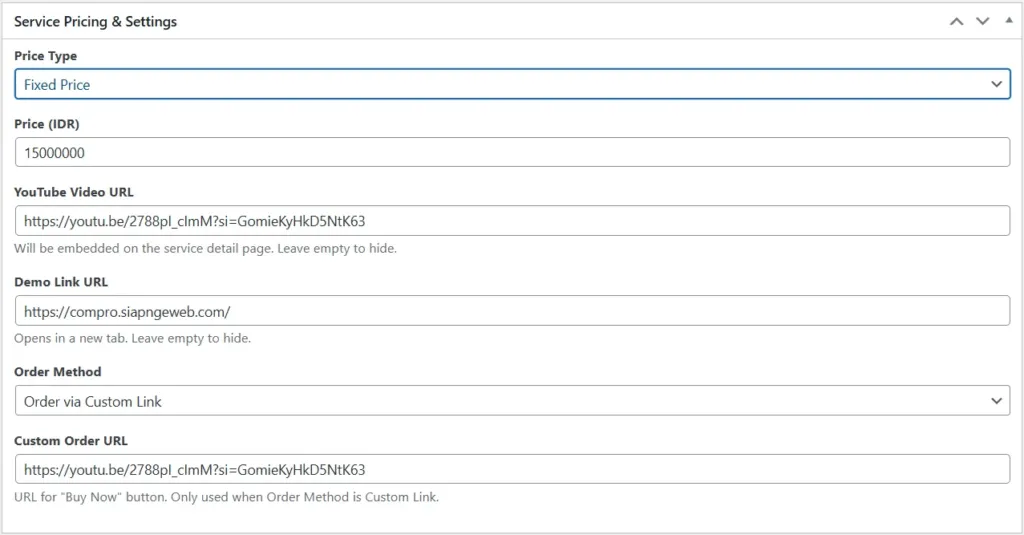Click the 'URL for Buy Now button' description
The image size is (1024, 535).
[x=226, y=497]
